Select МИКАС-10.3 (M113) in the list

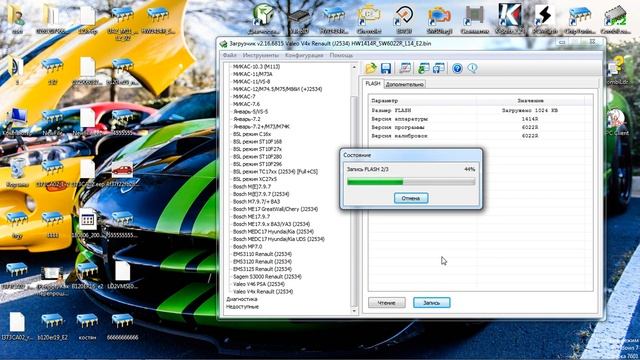256,67
